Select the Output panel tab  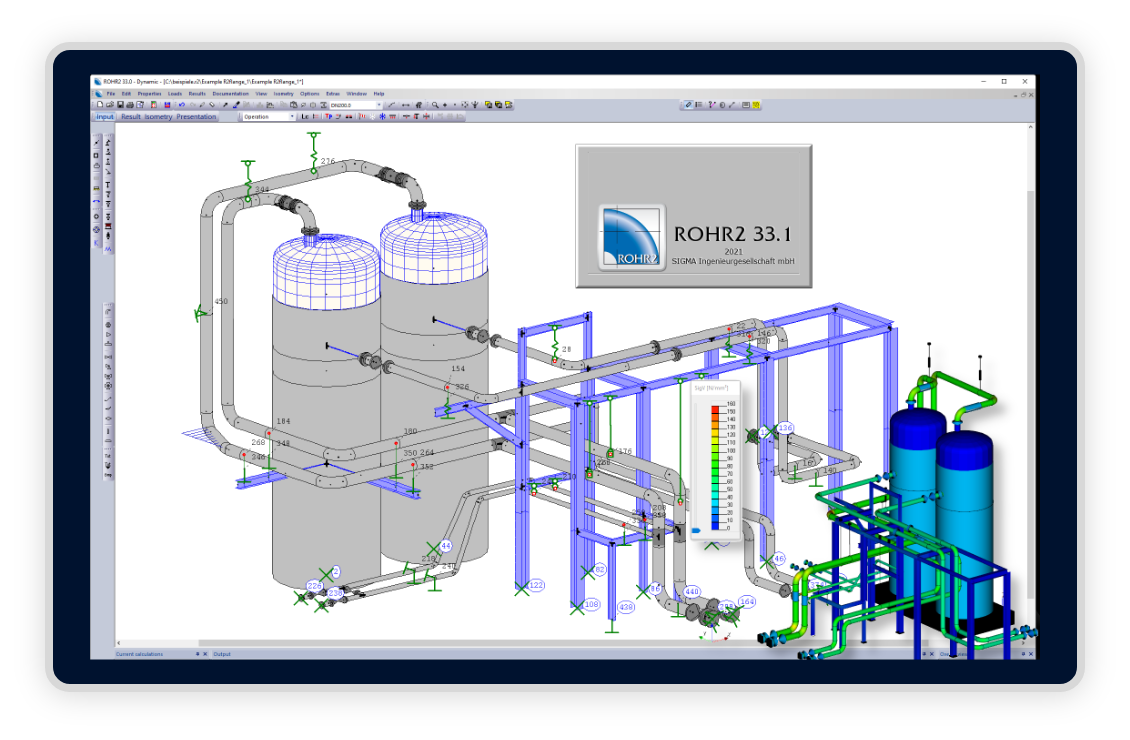click(x=222, y=654)
